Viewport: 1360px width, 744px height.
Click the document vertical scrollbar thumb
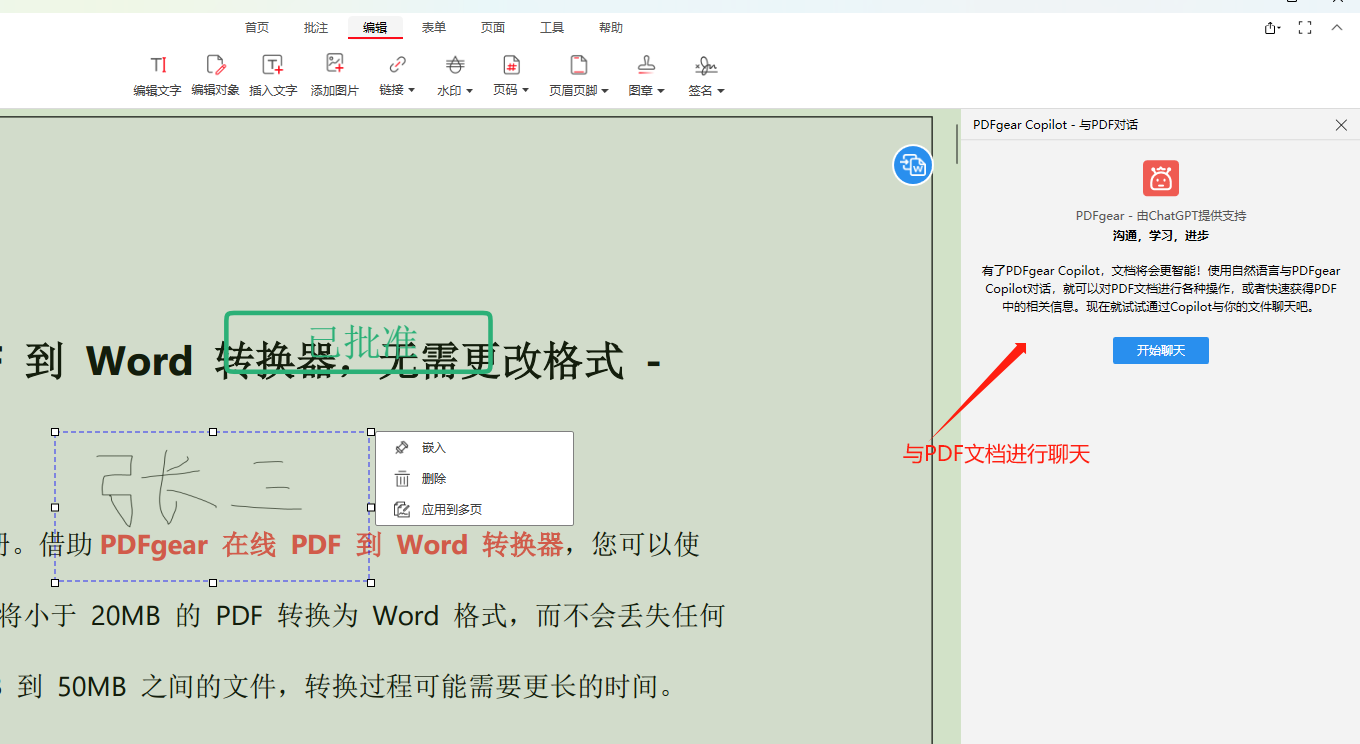956,142
